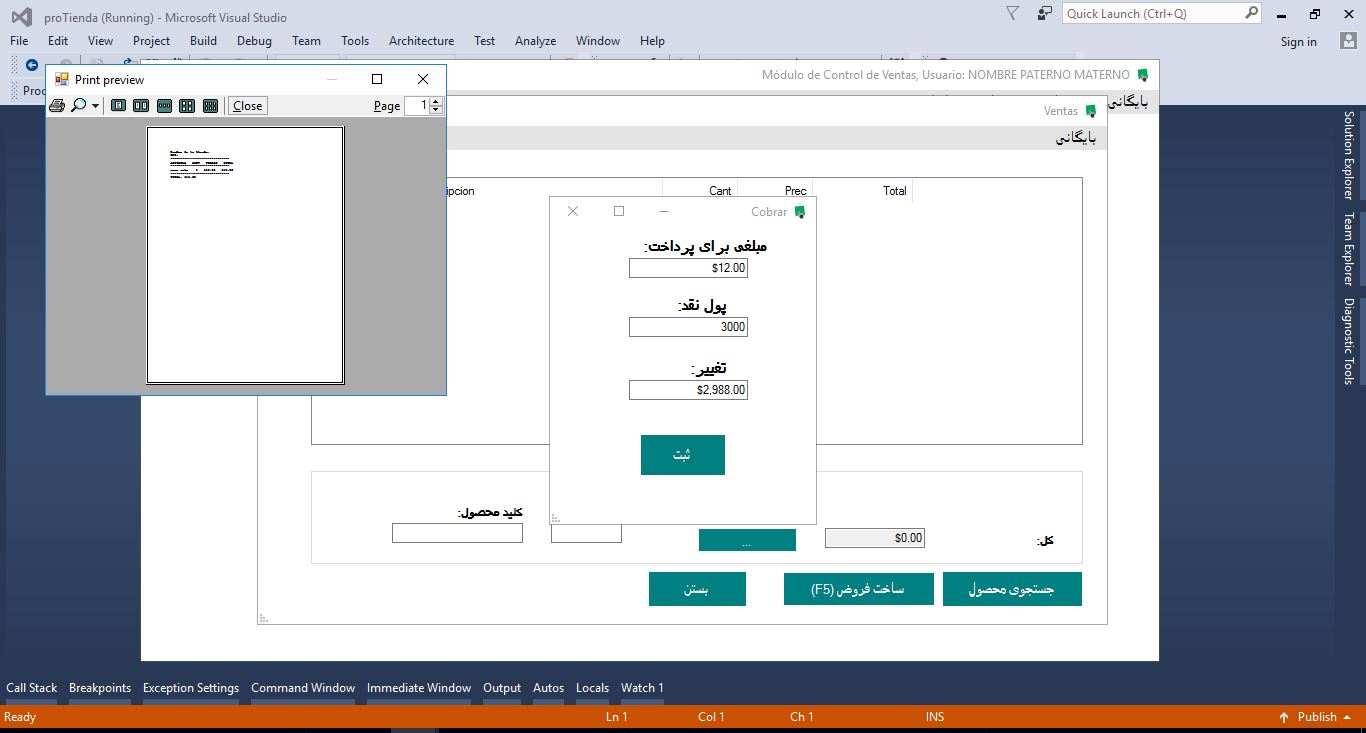Image resolution: width=1366 pixels, height=733 pixels.
Task: Click the Quick Launch magnifier icon
Action: click(x=1251, y=13)
